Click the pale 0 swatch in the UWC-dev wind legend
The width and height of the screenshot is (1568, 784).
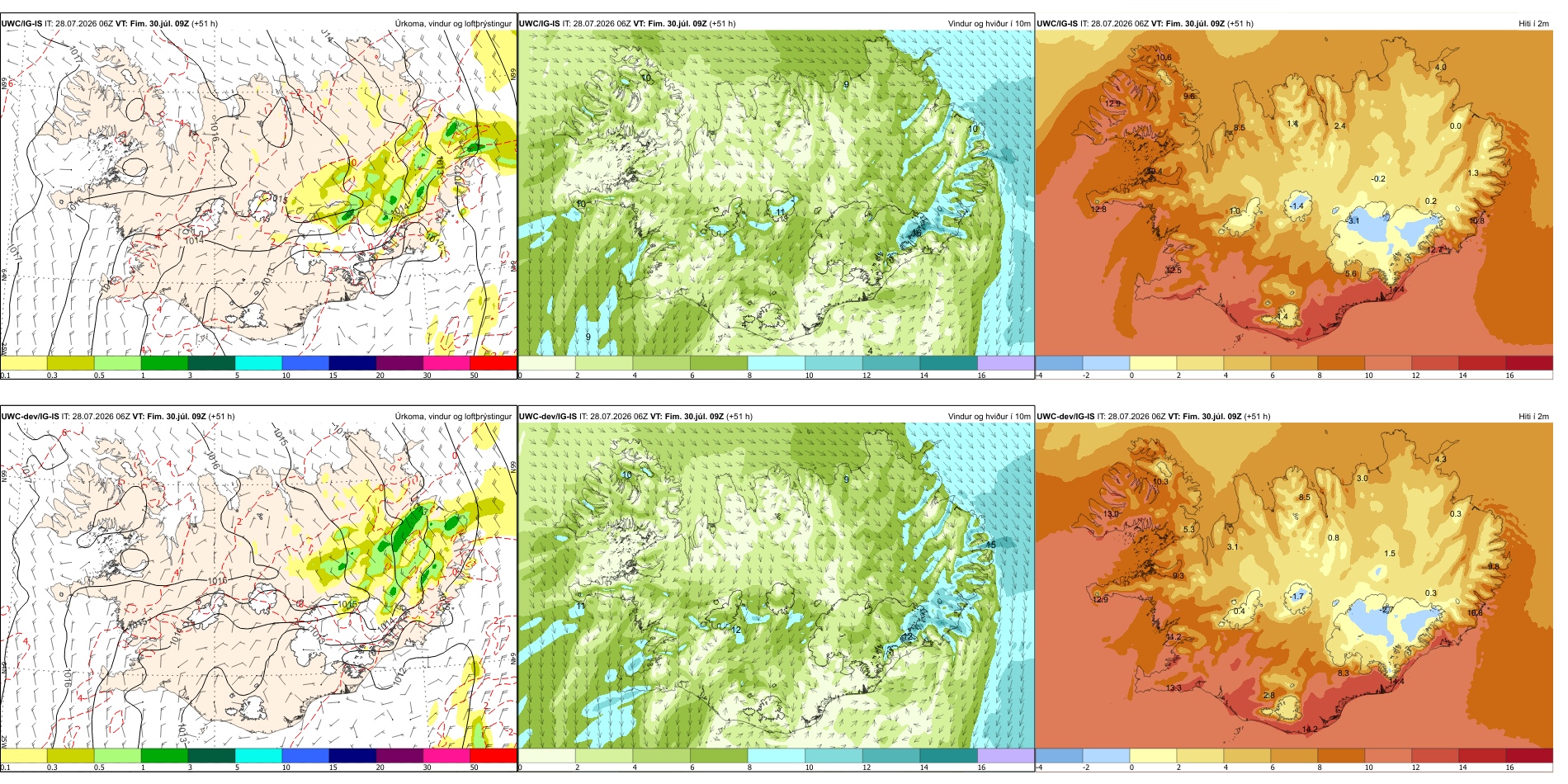[546, 756]
